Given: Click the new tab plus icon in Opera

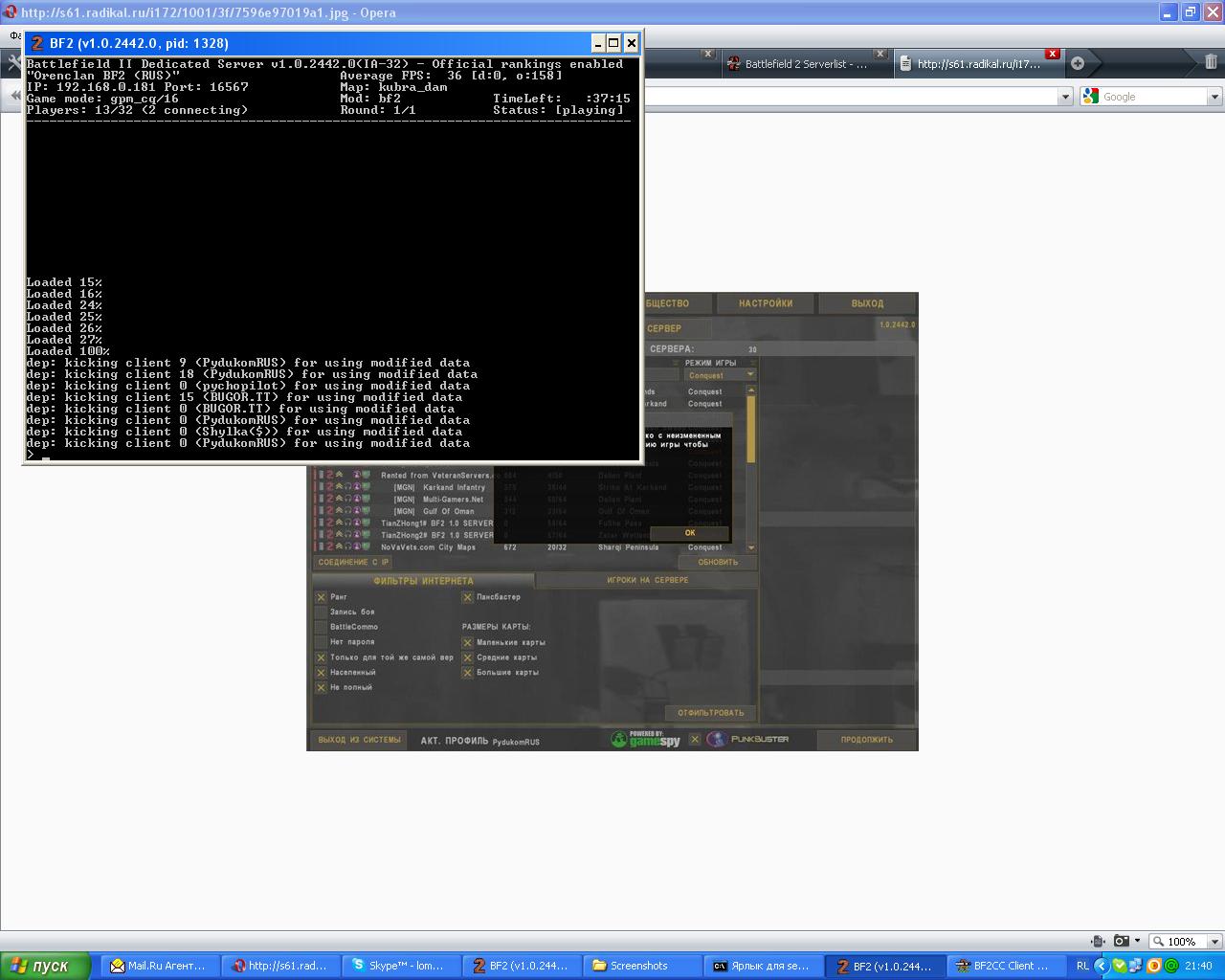Looking at the screenshot, I should pyautogui.click(x=1078, y=63).
